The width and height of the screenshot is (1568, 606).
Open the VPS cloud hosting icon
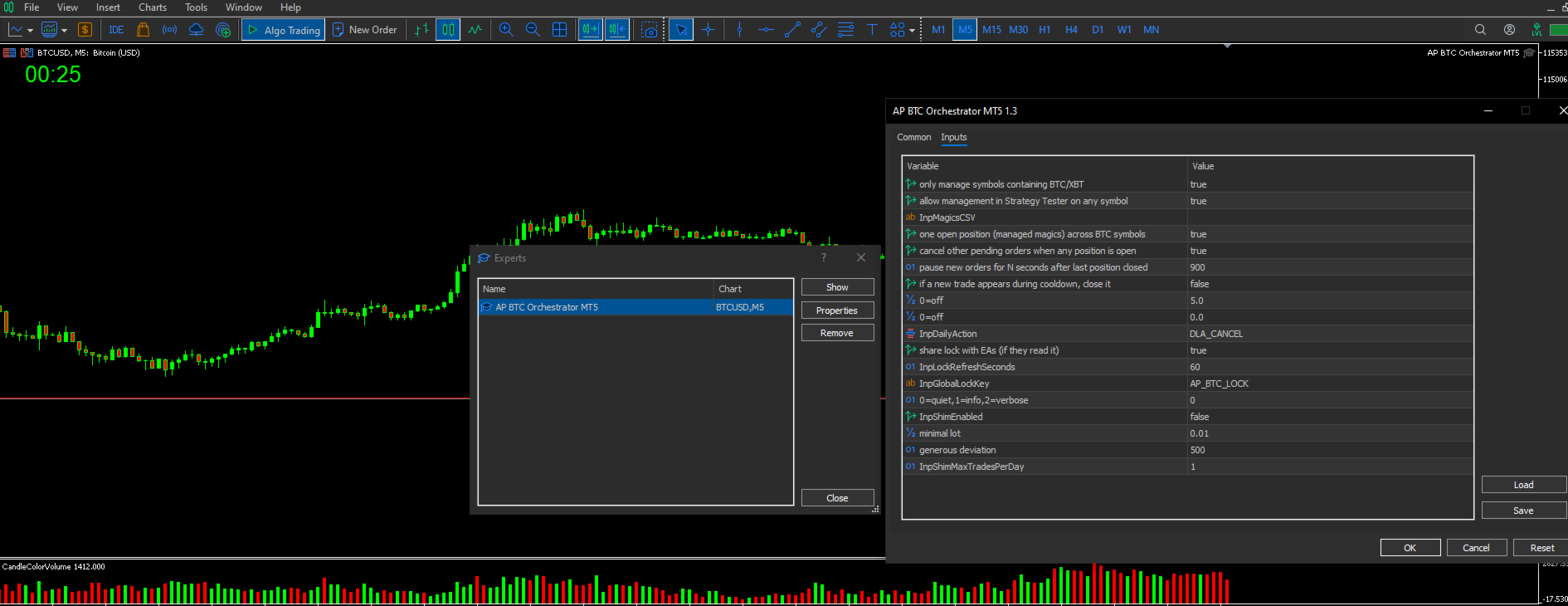point(196,30)
